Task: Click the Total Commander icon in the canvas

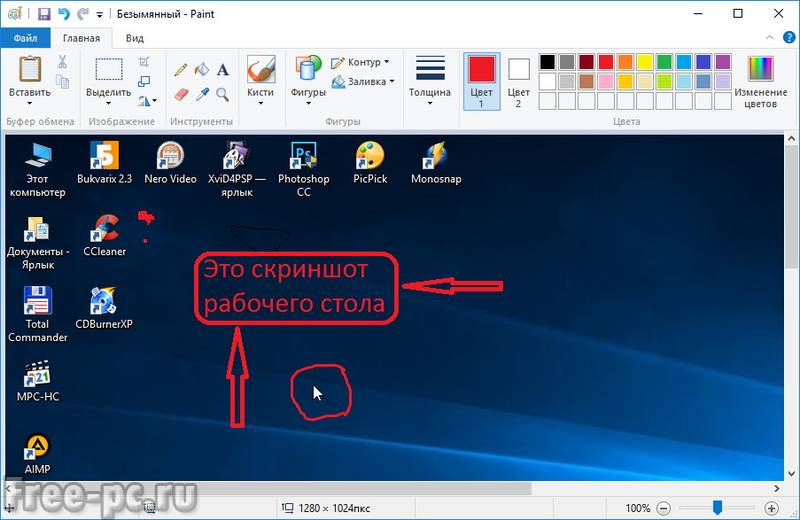Action: (37, 301)
